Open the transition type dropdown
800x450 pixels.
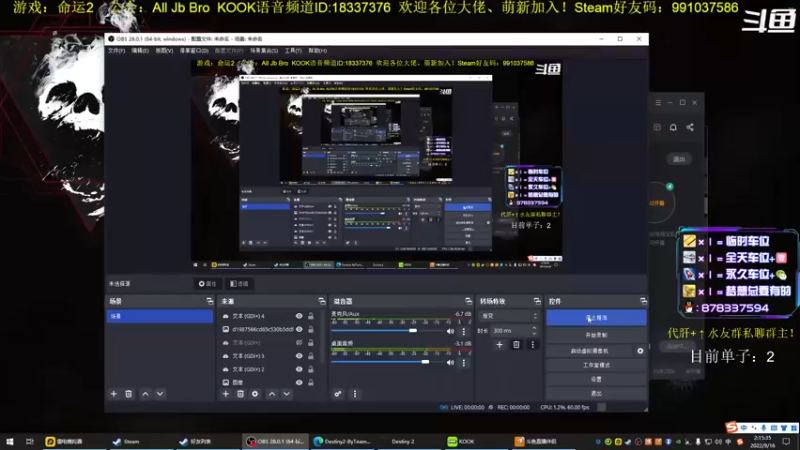pos(509,316)
